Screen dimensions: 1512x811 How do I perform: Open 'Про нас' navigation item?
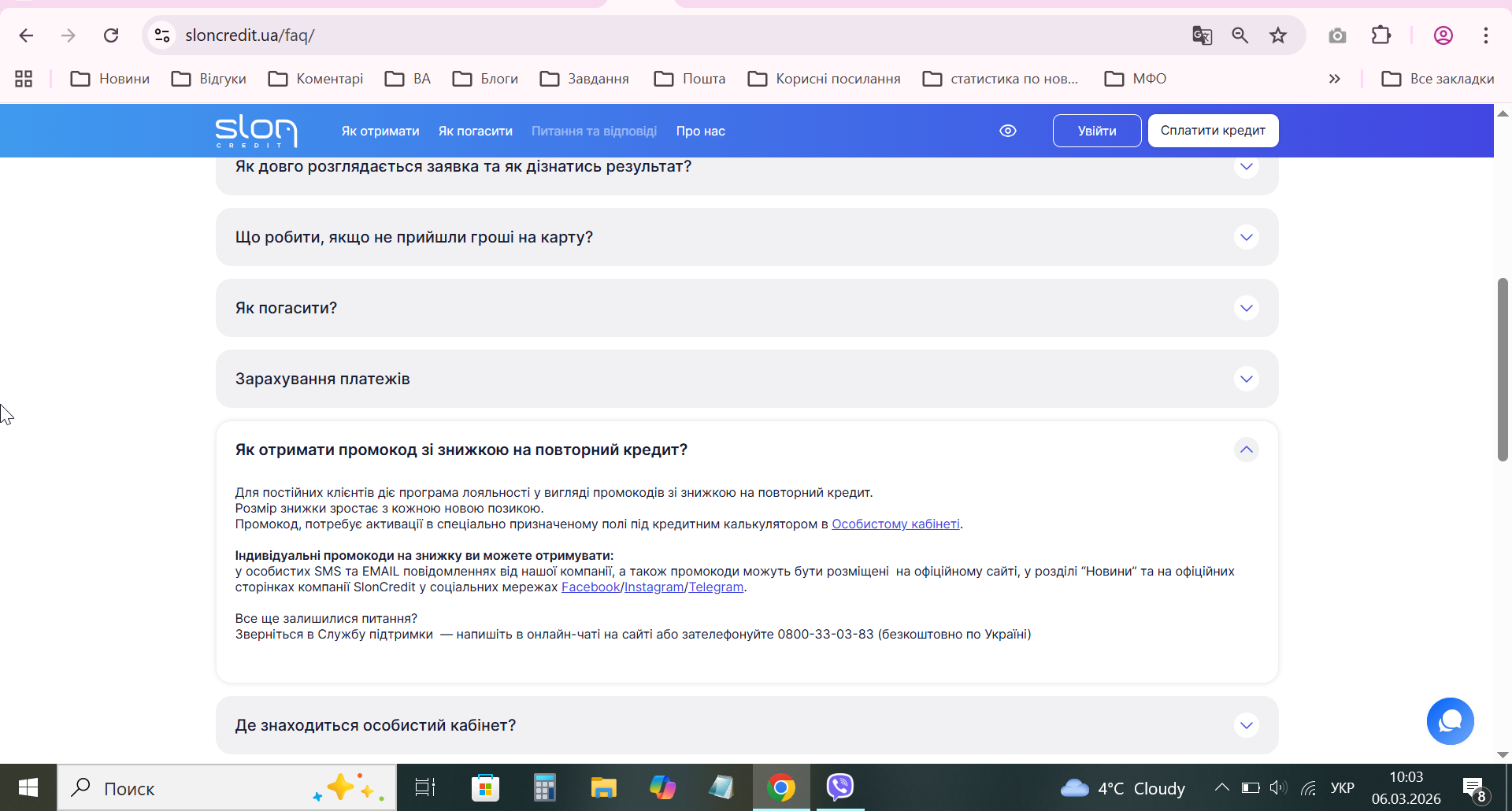point(700,131)
